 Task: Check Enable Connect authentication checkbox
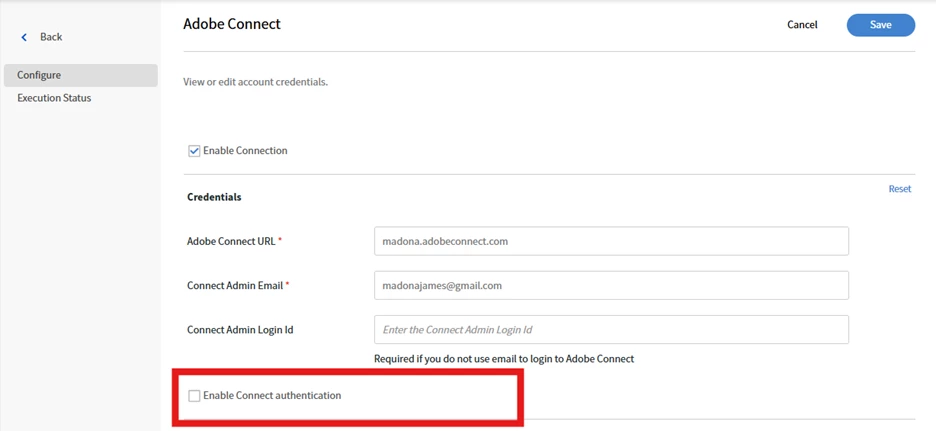tap(194, 396)
